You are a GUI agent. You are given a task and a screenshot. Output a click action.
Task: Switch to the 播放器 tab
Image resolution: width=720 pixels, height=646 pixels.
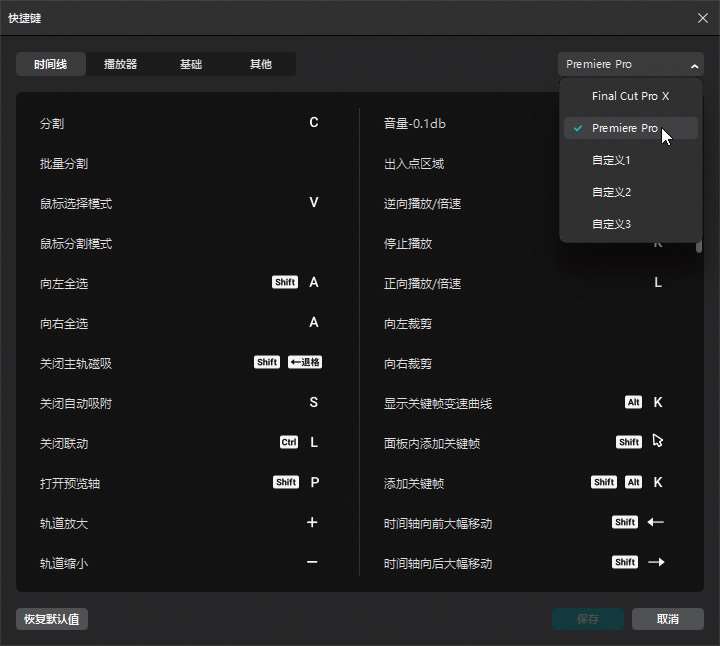point(120,64)
